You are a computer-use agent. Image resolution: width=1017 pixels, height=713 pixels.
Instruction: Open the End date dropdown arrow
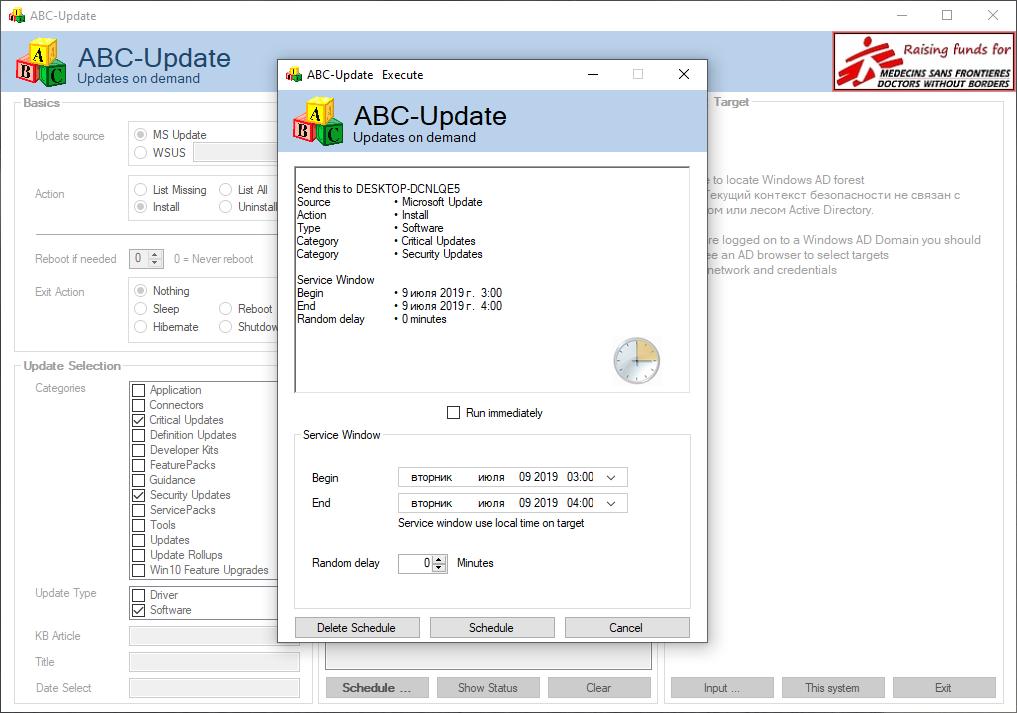(x=611, y=503)
